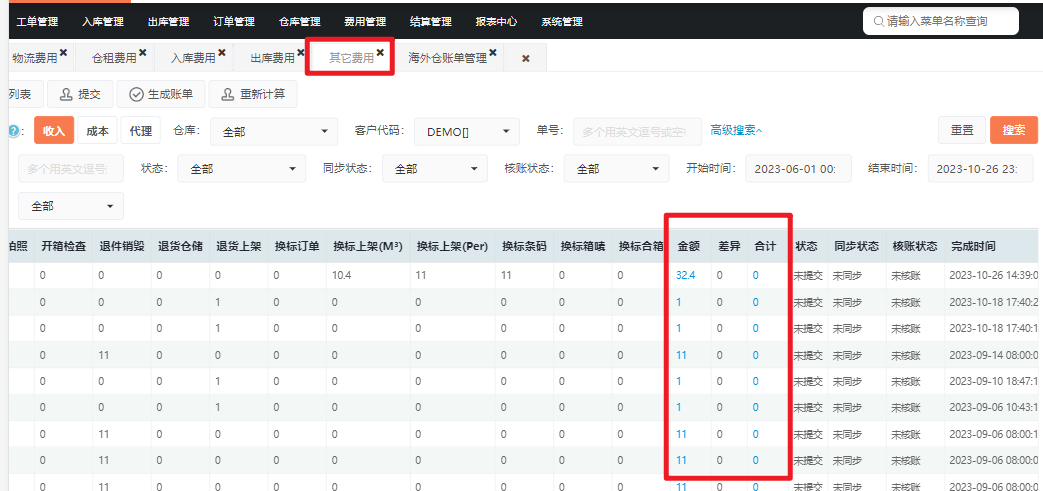Open the 32.4 amount link
This screenshot has height=491, width=1043.
pos(685,275)
